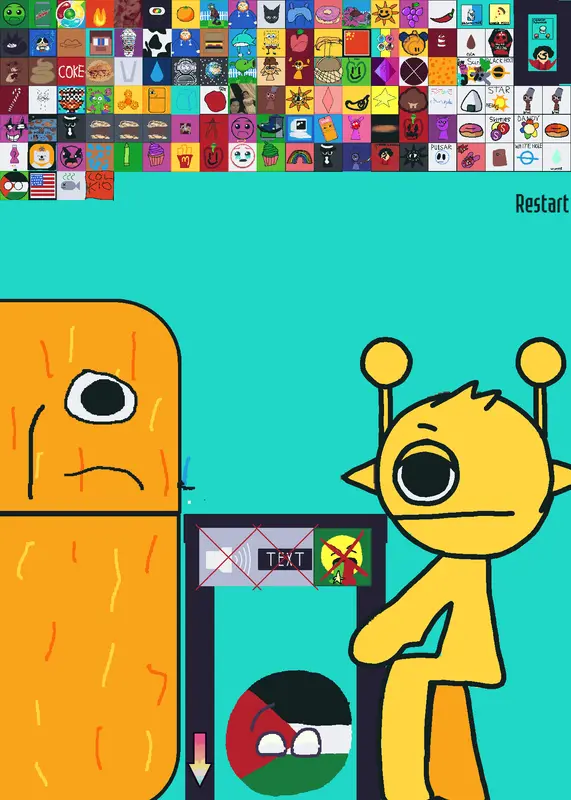Select the green apple face tile
Image resolution: width=571 pixels, height=800 pixels.
tap(357, 71)
